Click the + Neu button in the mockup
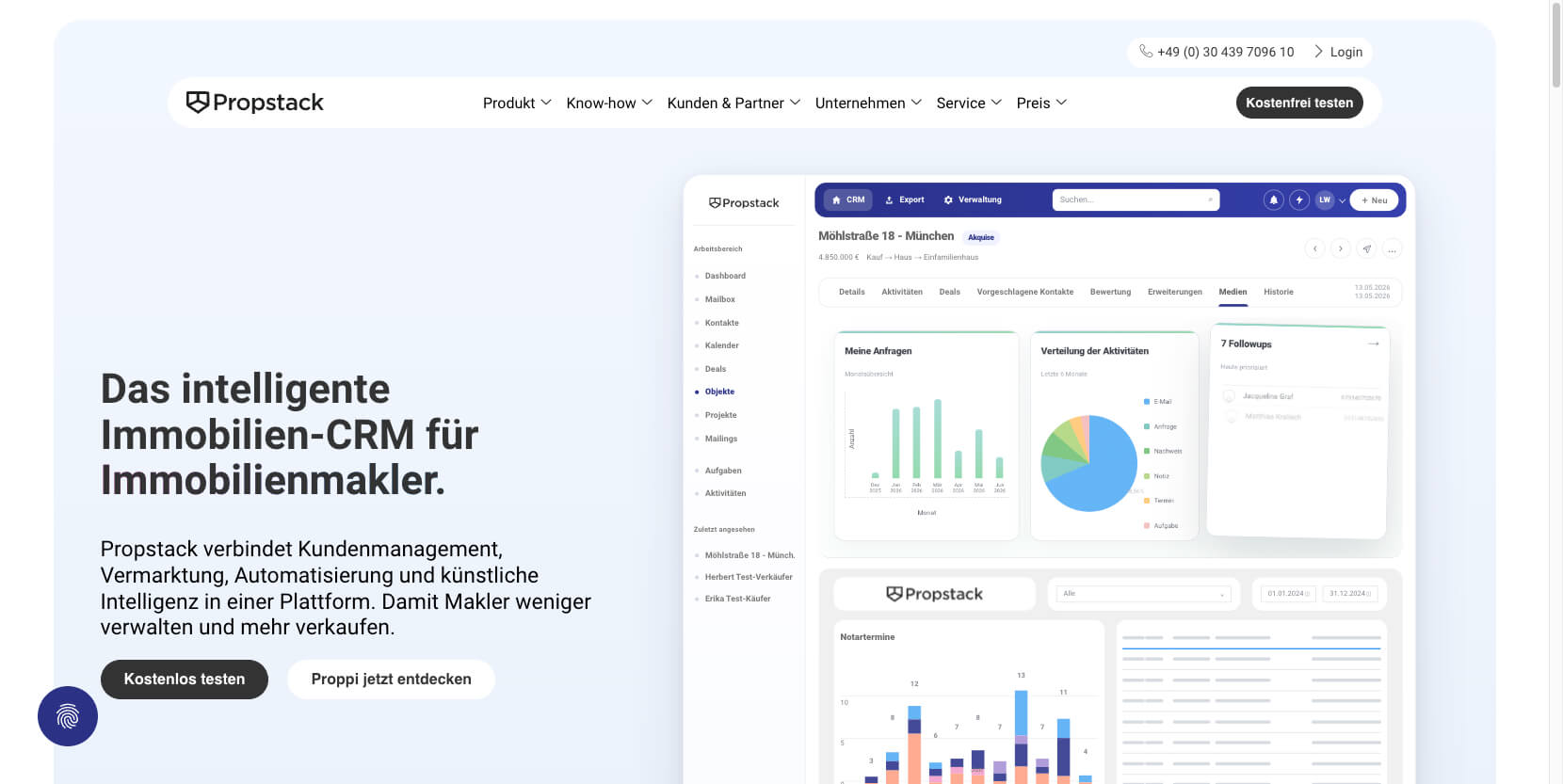Viewport: 1563px width, 784px height. tap(1374, 200)
